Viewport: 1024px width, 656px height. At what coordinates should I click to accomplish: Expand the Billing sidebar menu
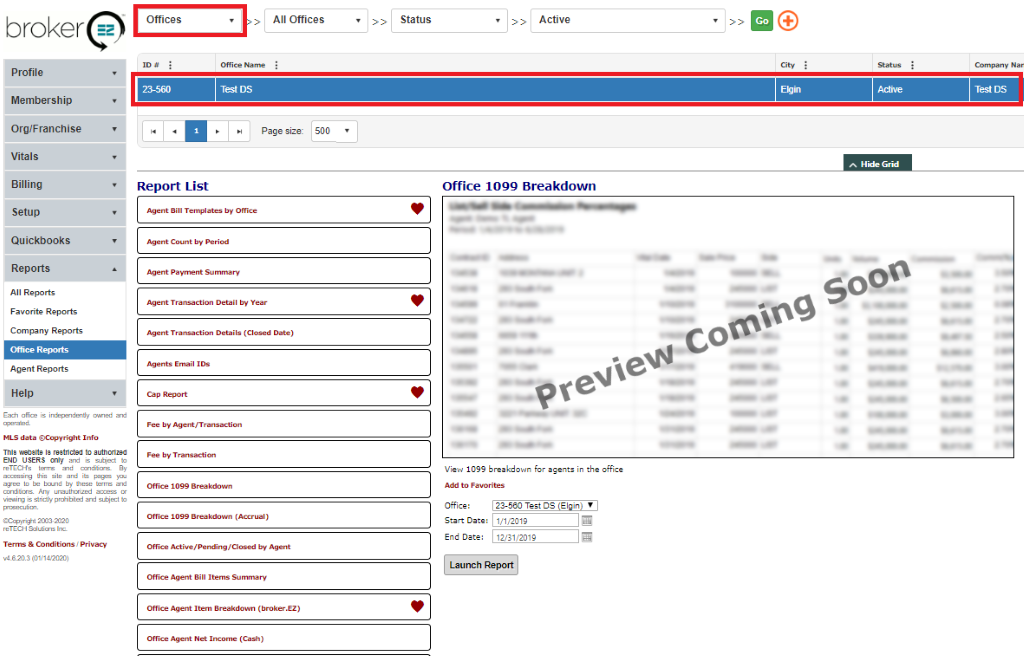click(x=64, y=185)
